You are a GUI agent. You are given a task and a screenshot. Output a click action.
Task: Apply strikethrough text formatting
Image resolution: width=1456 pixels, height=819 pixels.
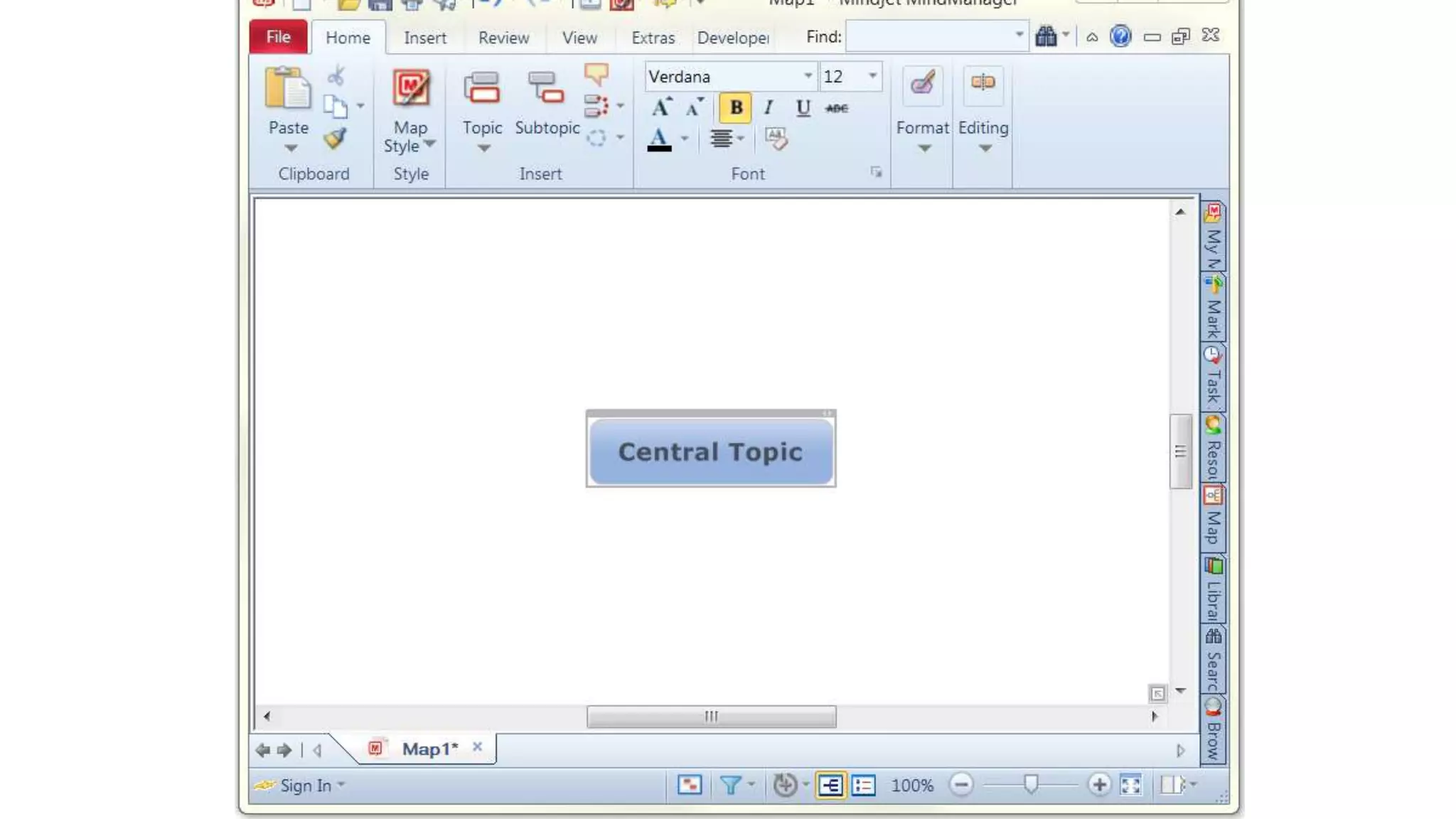(837, 108)
